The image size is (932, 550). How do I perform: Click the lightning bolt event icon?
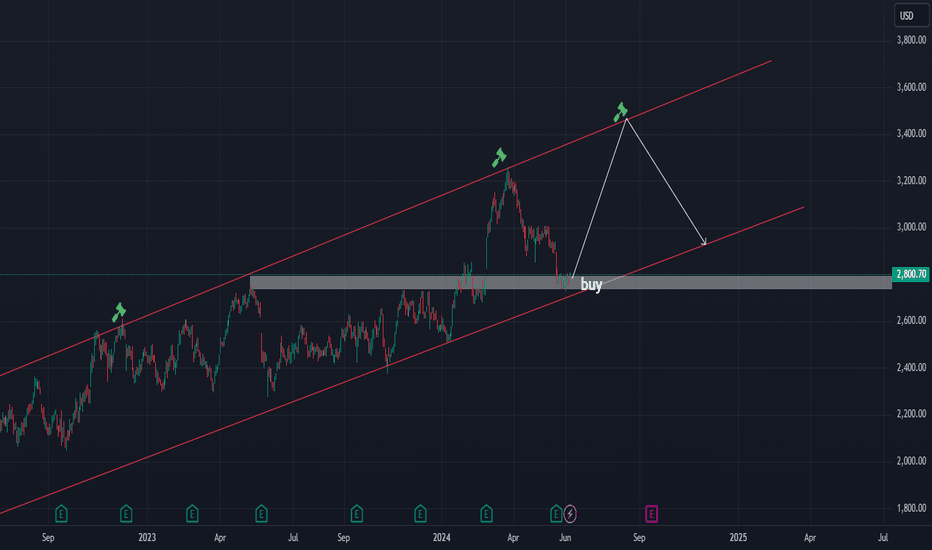click(x=570, y=513)
